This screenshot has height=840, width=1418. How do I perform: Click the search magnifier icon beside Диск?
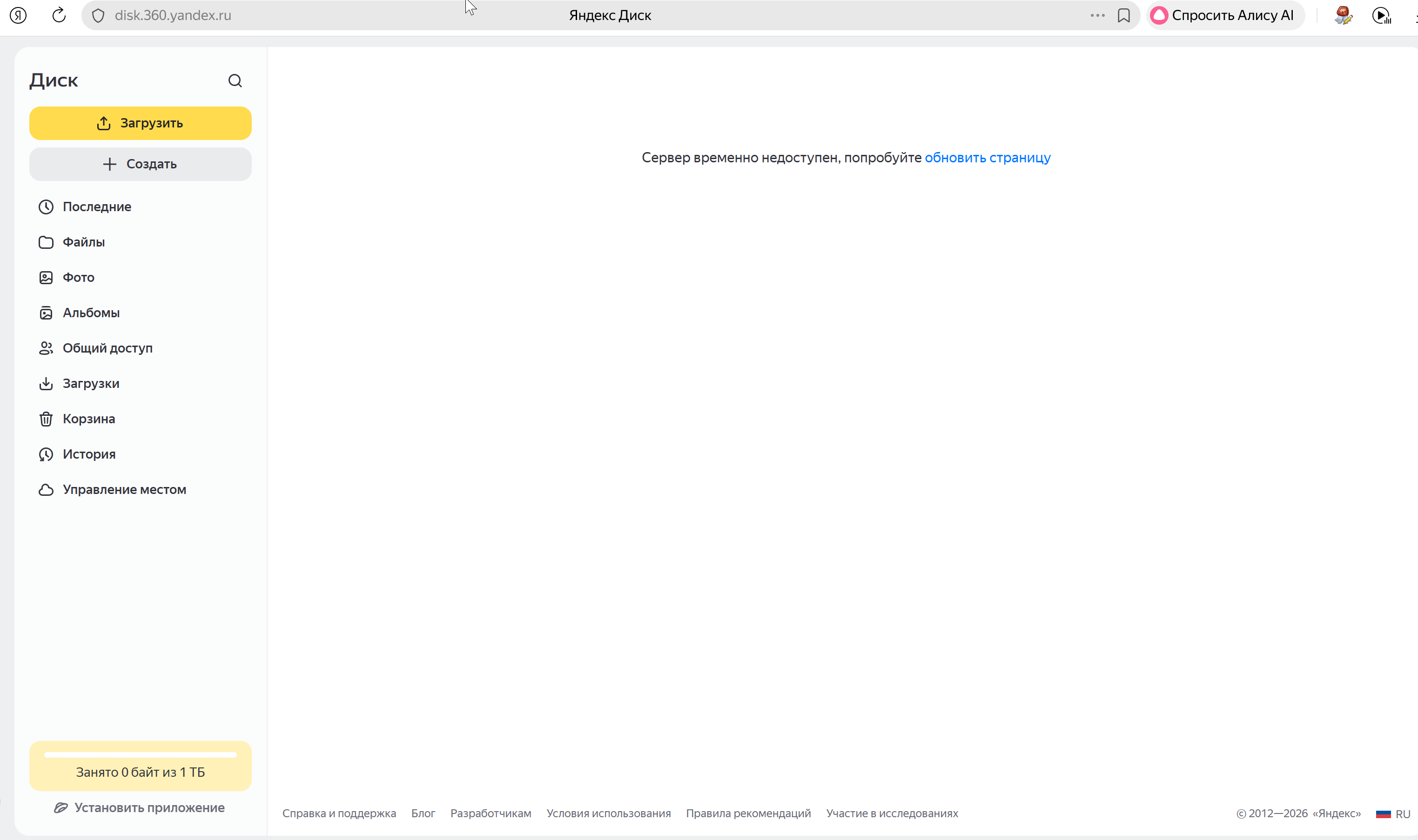coord(235,81)
